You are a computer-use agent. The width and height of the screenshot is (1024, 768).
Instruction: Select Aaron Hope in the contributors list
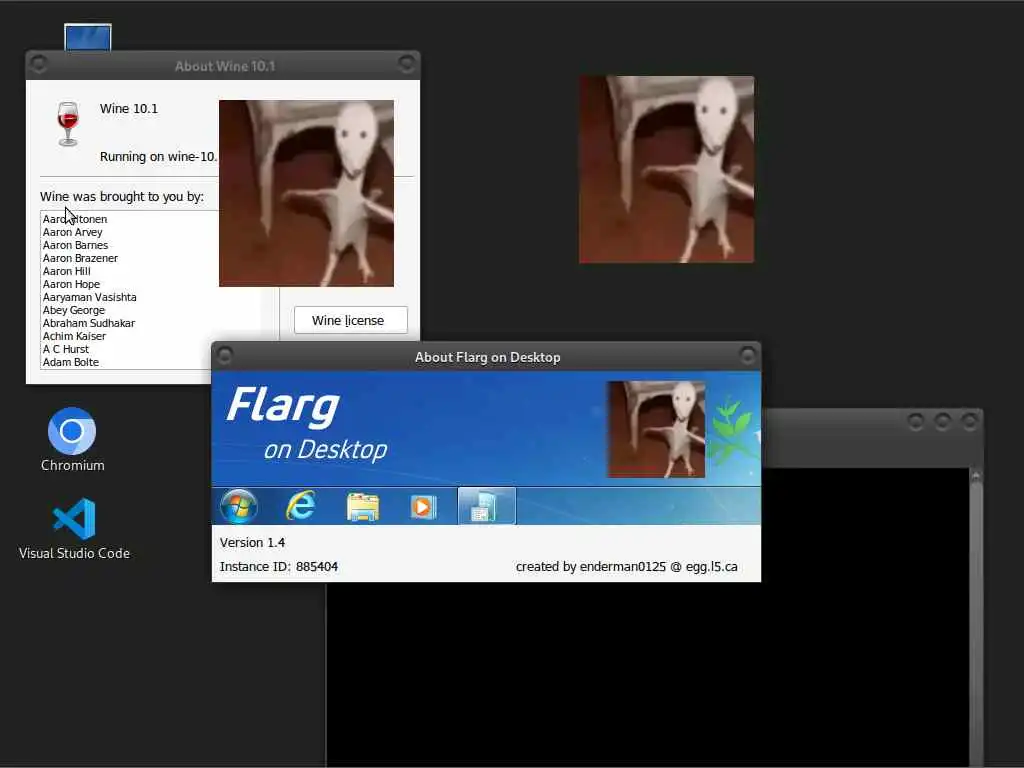pyautogui.click(x=71, y=284)
